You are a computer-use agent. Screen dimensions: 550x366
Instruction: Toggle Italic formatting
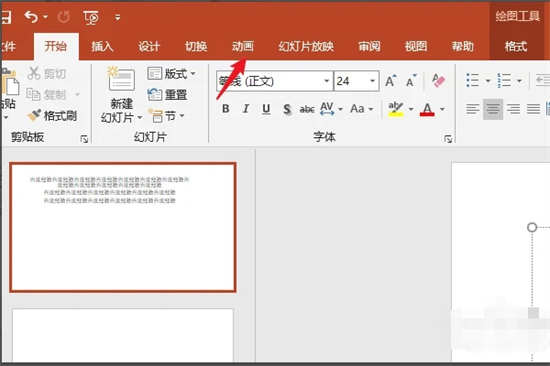[x=246, y=109]
